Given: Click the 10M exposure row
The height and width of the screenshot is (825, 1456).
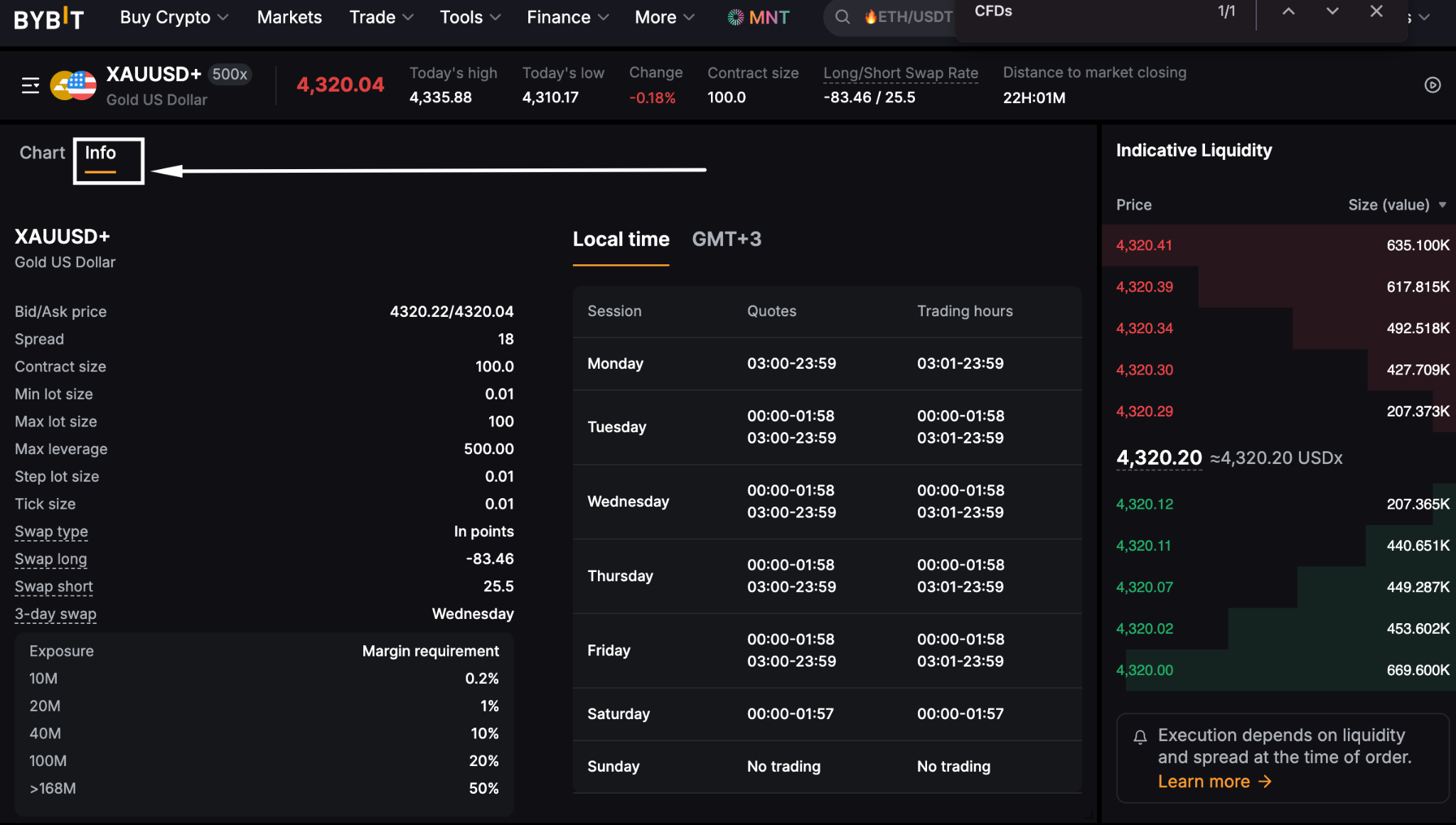Looking at the screenshot, I should [264, 679].
